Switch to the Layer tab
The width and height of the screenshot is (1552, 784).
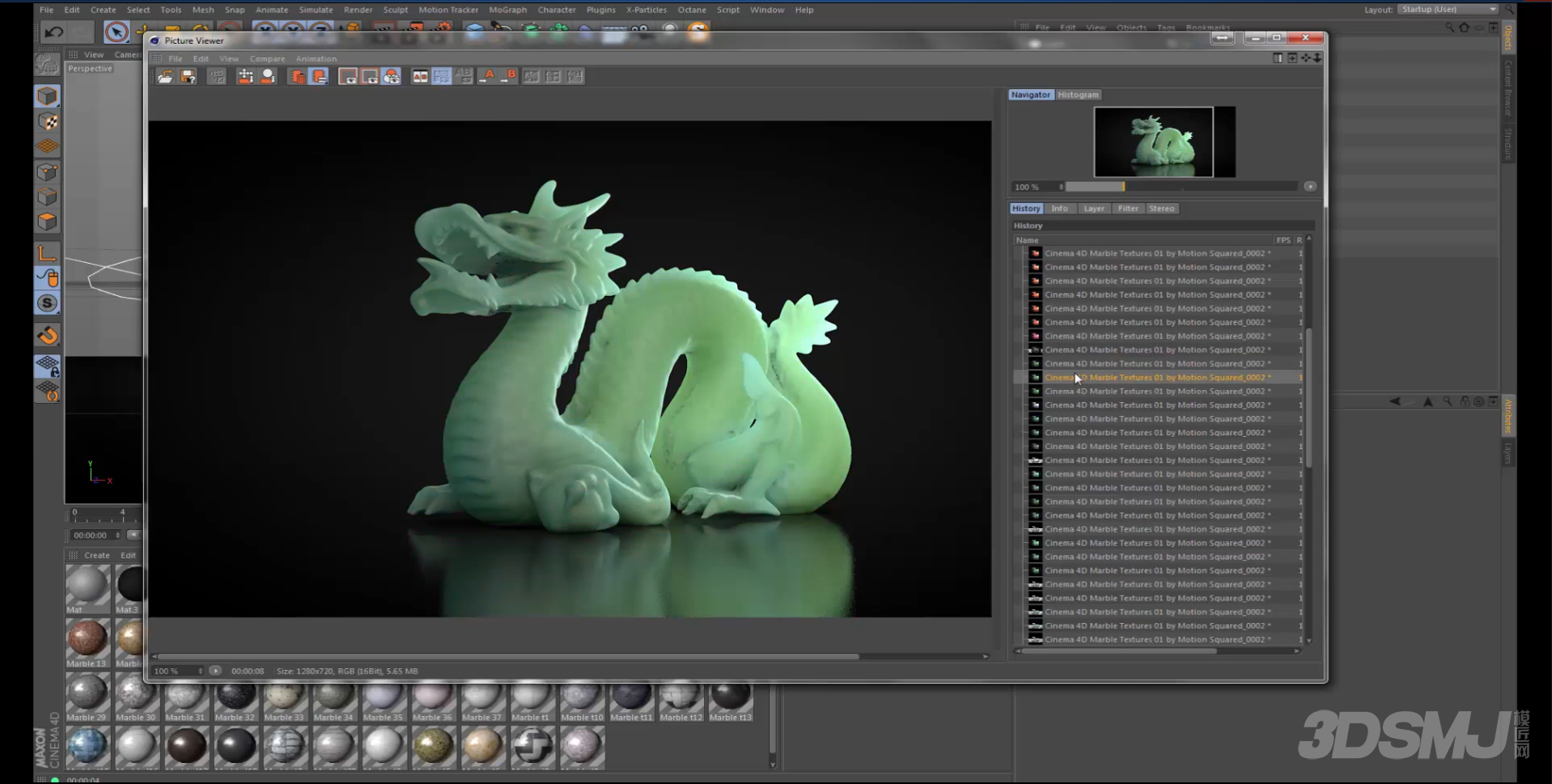(x=1094, y=209)
